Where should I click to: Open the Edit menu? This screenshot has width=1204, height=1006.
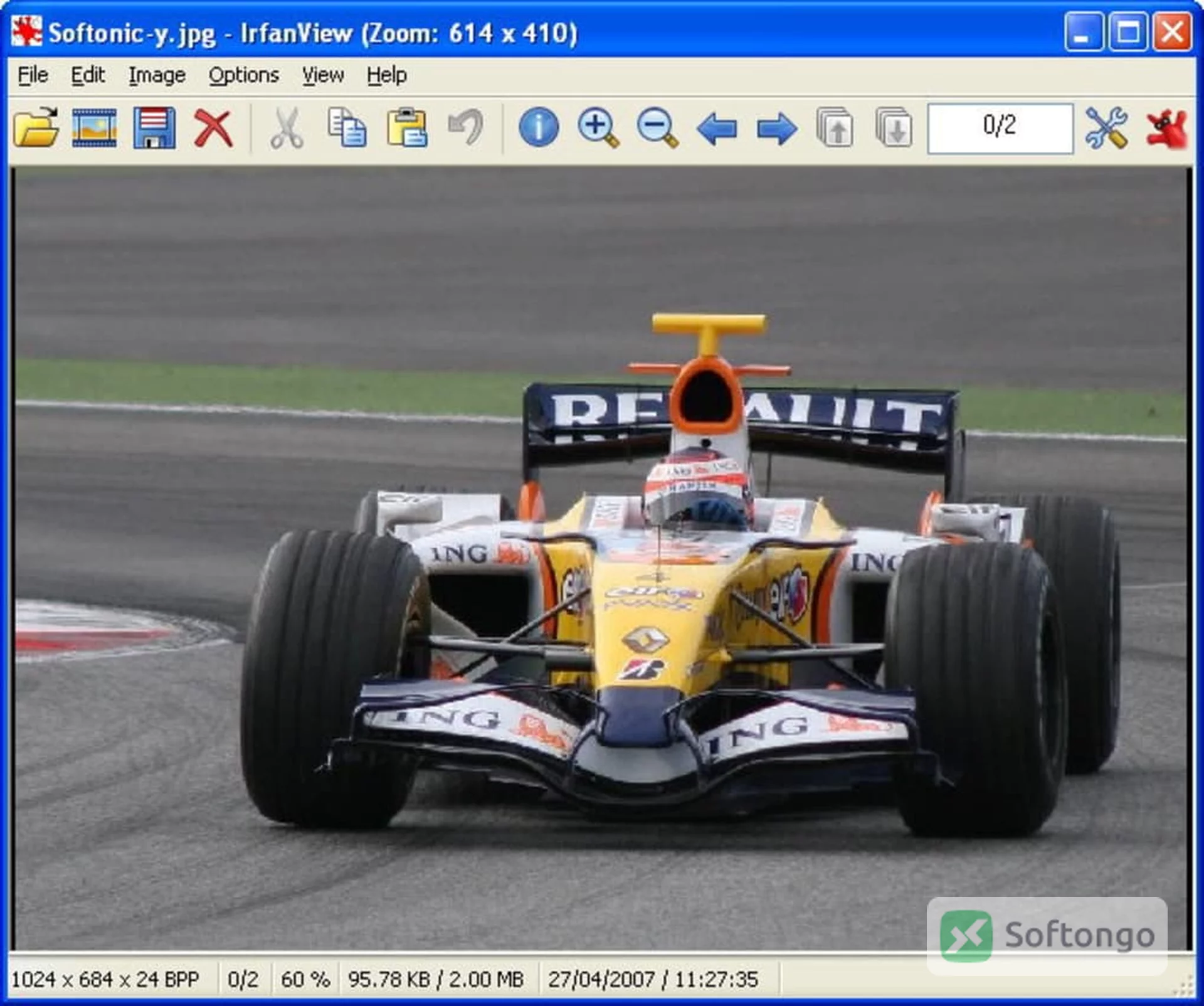88,75
